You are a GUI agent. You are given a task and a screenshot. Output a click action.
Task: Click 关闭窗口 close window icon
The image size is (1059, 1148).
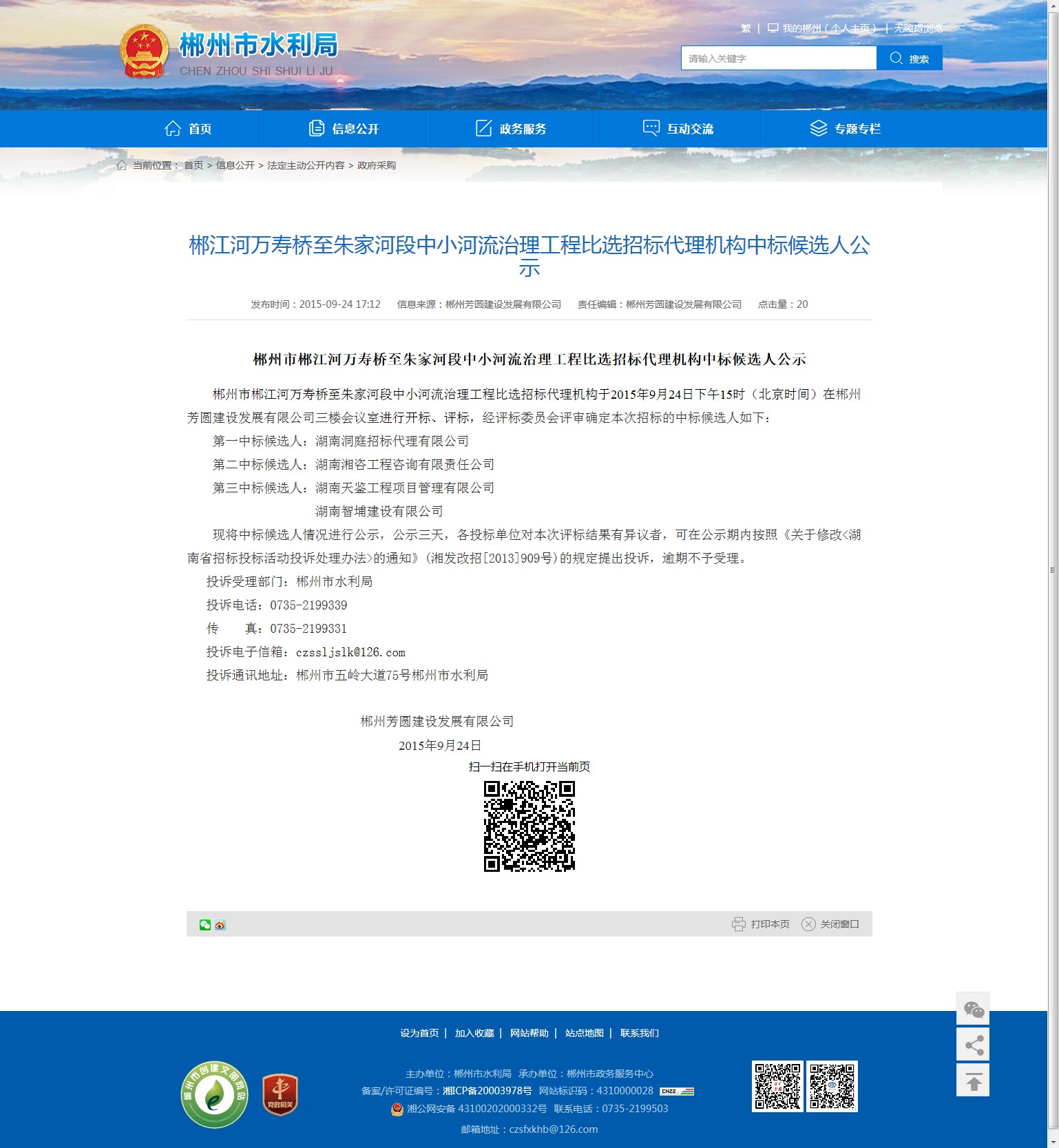[808, 924]
